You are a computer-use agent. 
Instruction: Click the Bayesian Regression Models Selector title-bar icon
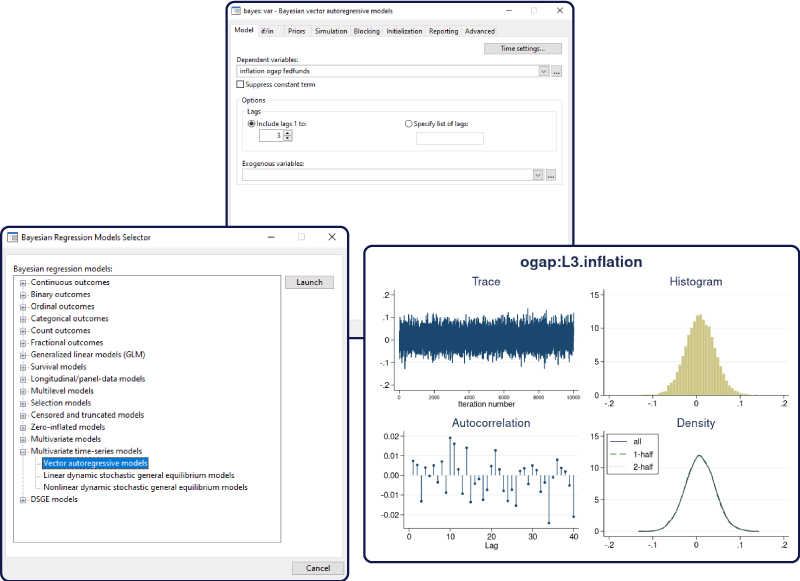click(11, 237)
